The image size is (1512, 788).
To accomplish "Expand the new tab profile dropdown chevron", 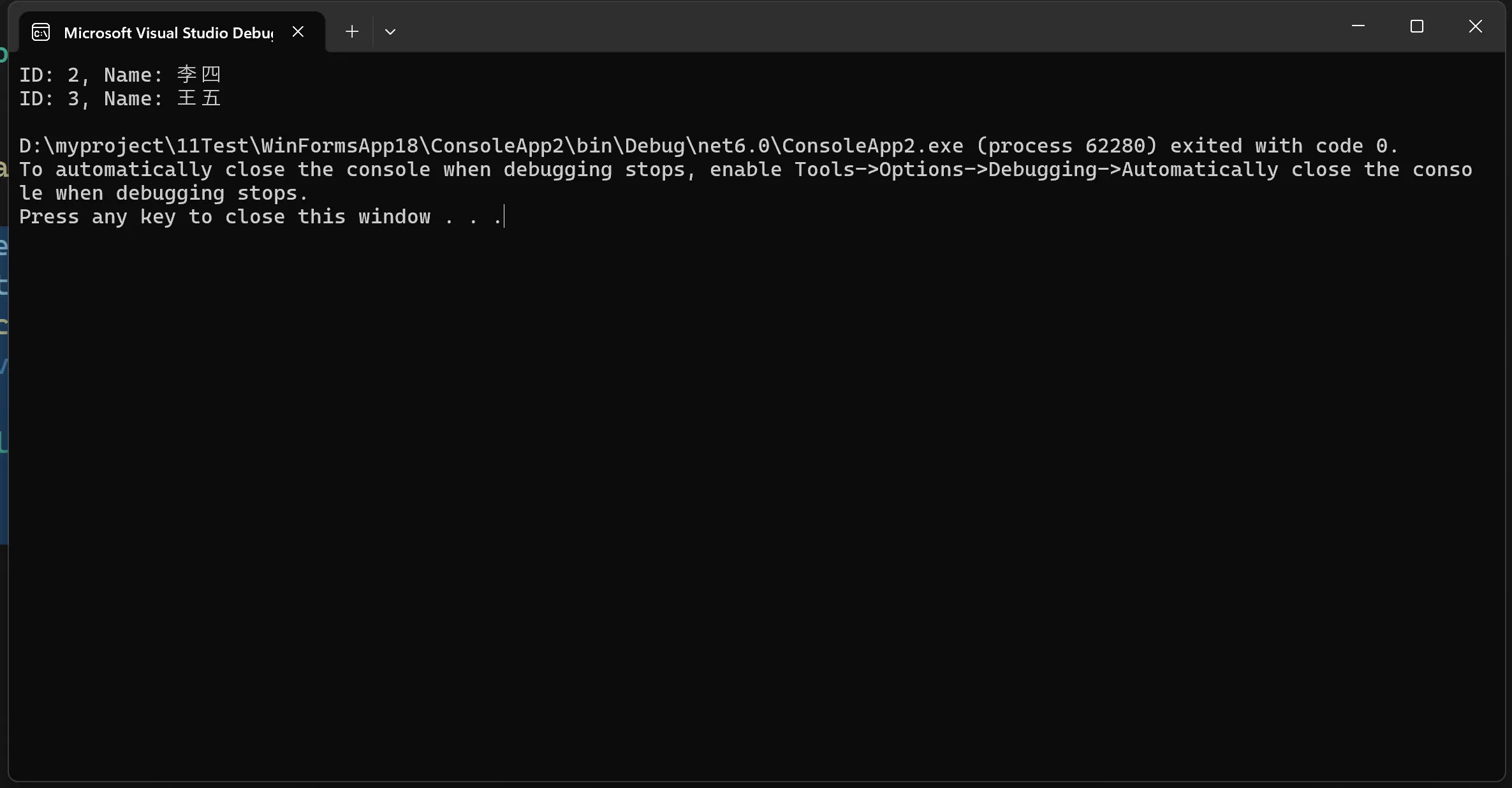I will pyautogui.click(x=390, y=31).
